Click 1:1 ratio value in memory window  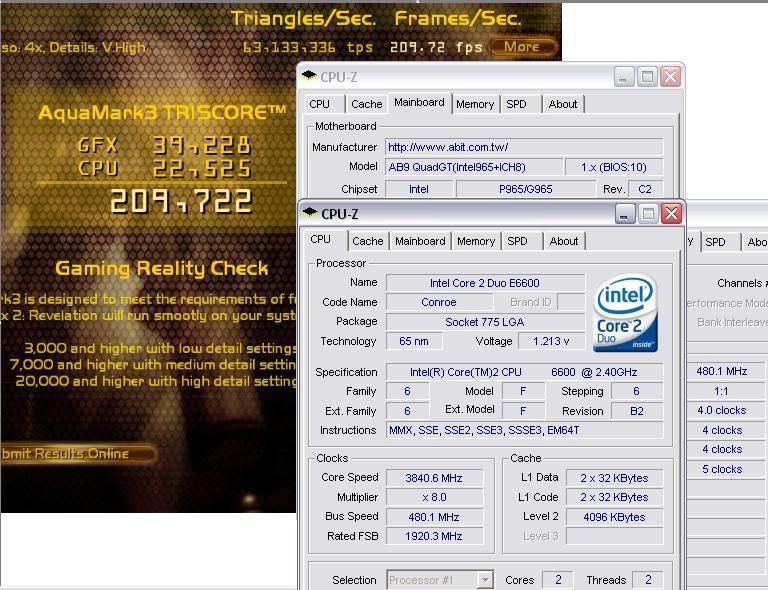[725, 391]
